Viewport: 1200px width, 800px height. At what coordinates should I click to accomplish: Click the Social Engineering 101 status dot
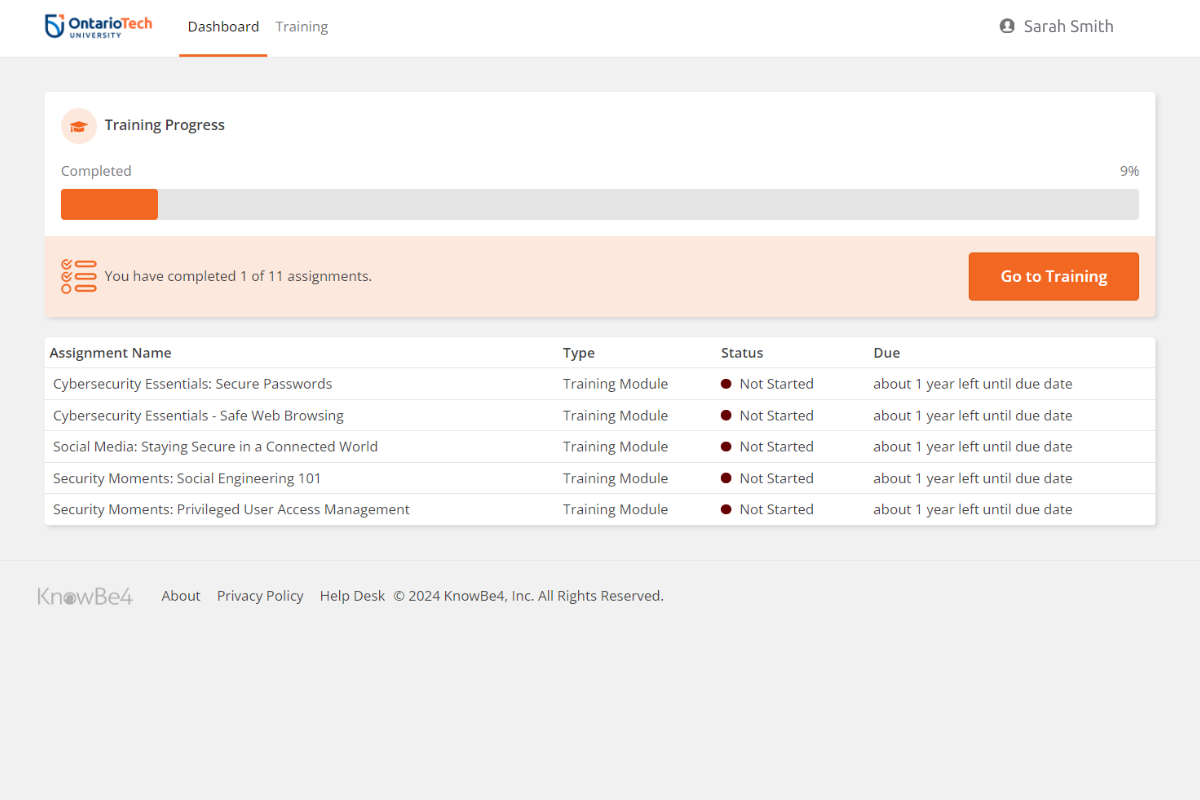(726, 479)
